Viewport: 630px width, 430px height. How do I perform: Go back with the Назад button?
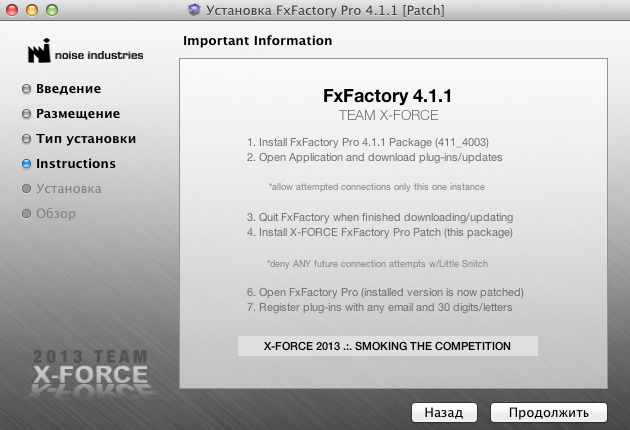(x=444, y=412)
